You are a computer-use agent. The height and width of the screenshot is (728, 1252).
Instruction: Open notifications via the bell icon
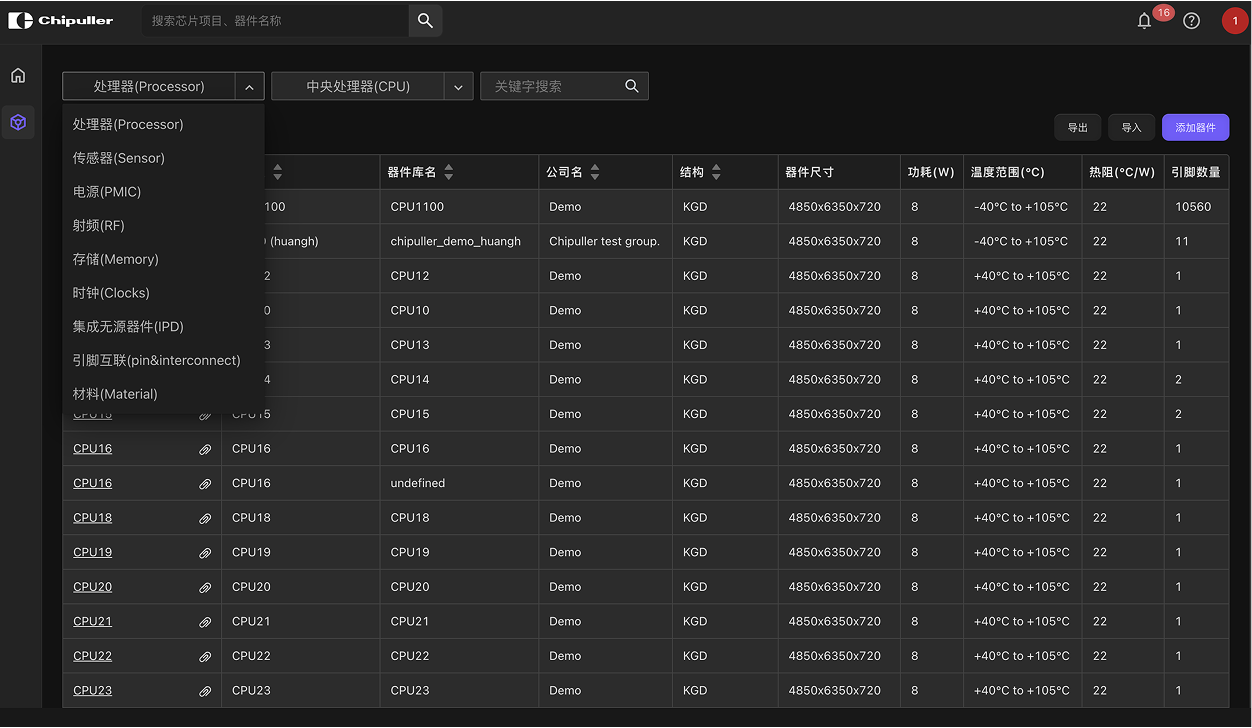pos(1144,20)
